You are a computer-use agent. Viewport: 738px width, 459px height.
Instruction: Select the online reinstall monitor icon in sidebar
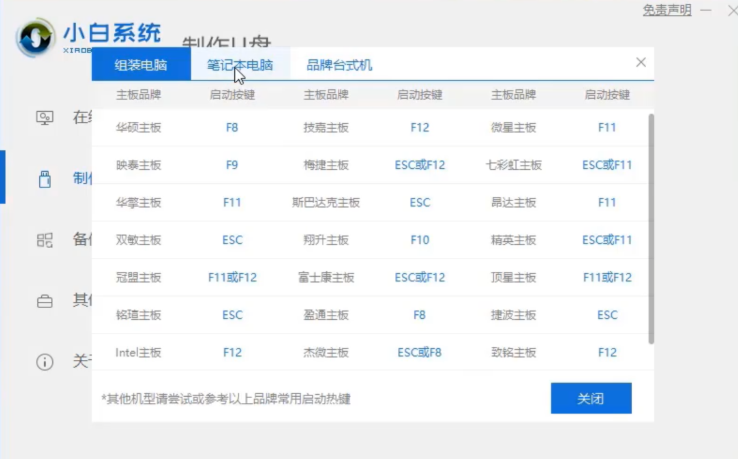tap(44, 117)
